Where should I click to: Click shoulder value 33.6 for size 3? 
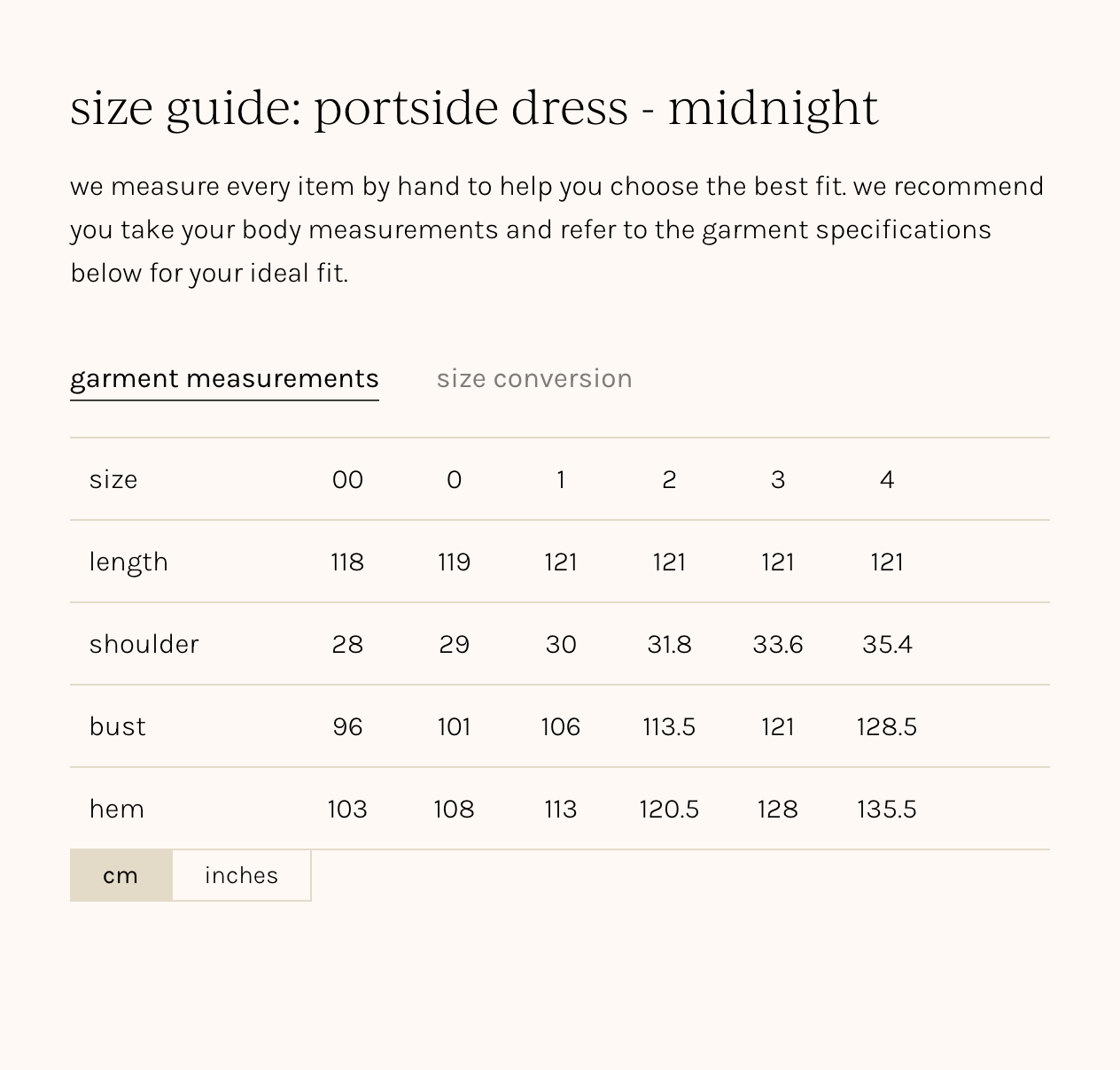tap(777, 644)
